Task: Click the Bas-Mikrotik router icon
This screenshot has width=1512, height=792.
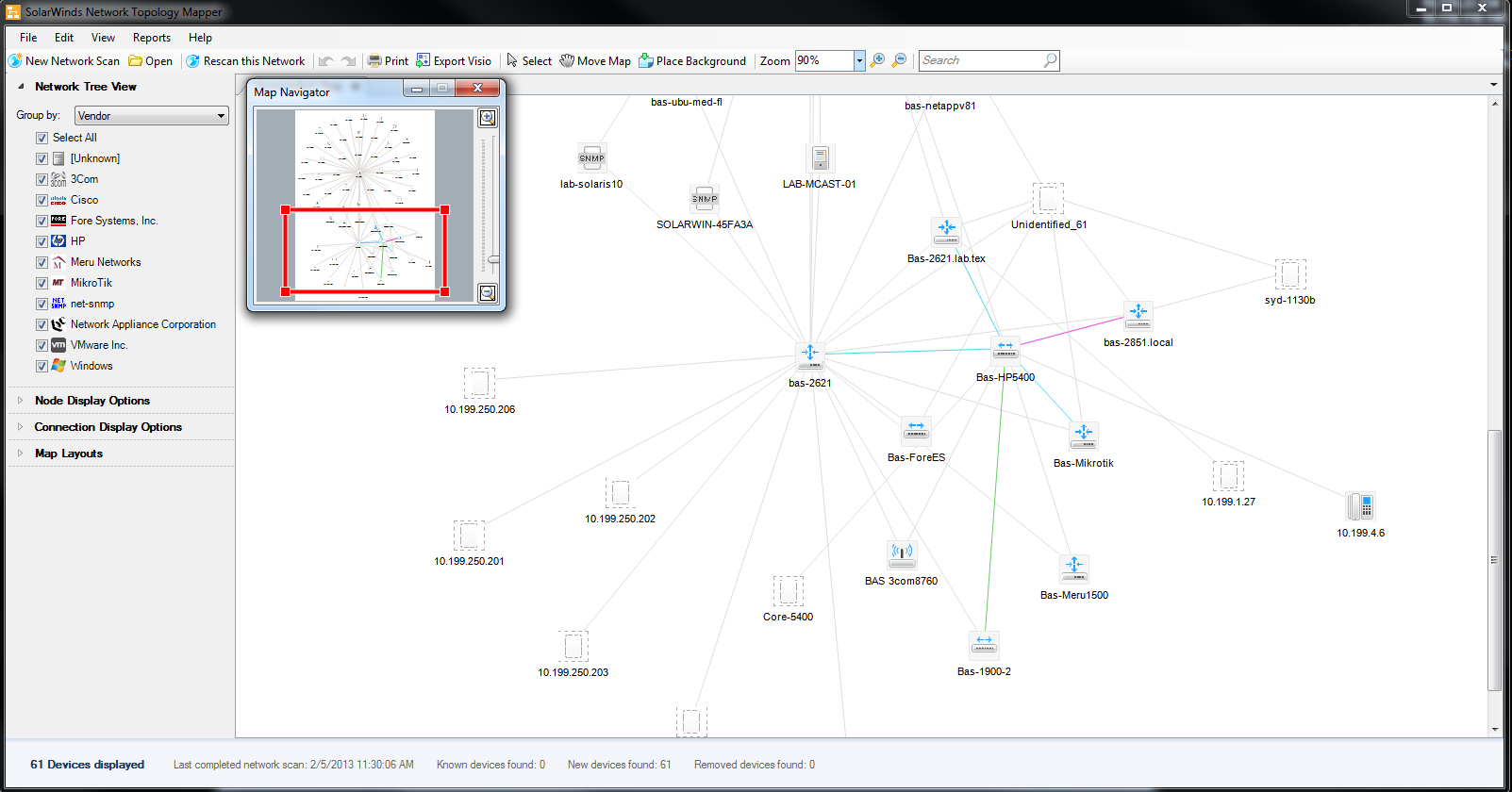Action: (x=1084, y=436)
